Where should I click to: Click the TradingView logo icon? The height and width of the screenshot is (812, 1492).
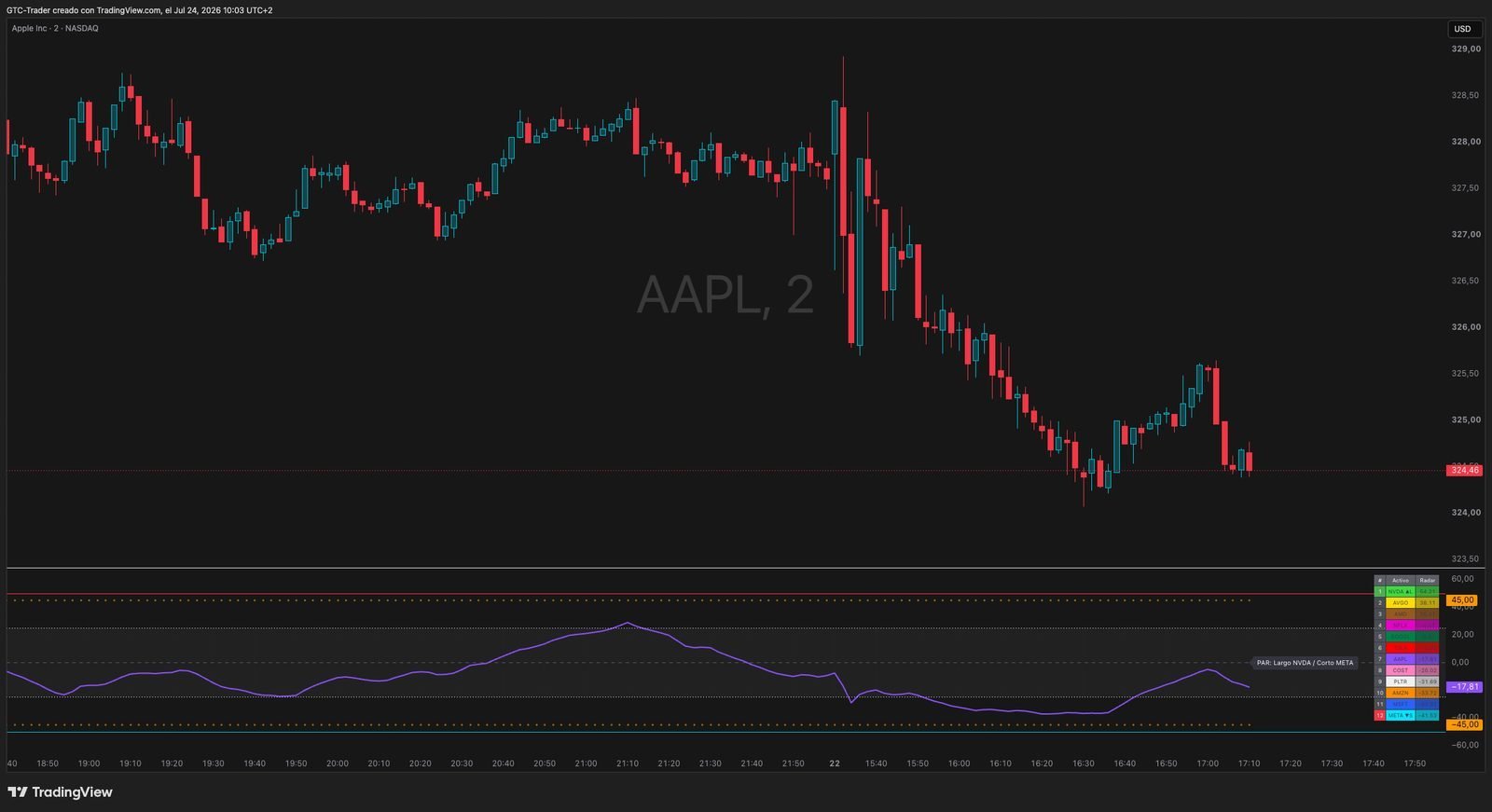pos(17,792)
